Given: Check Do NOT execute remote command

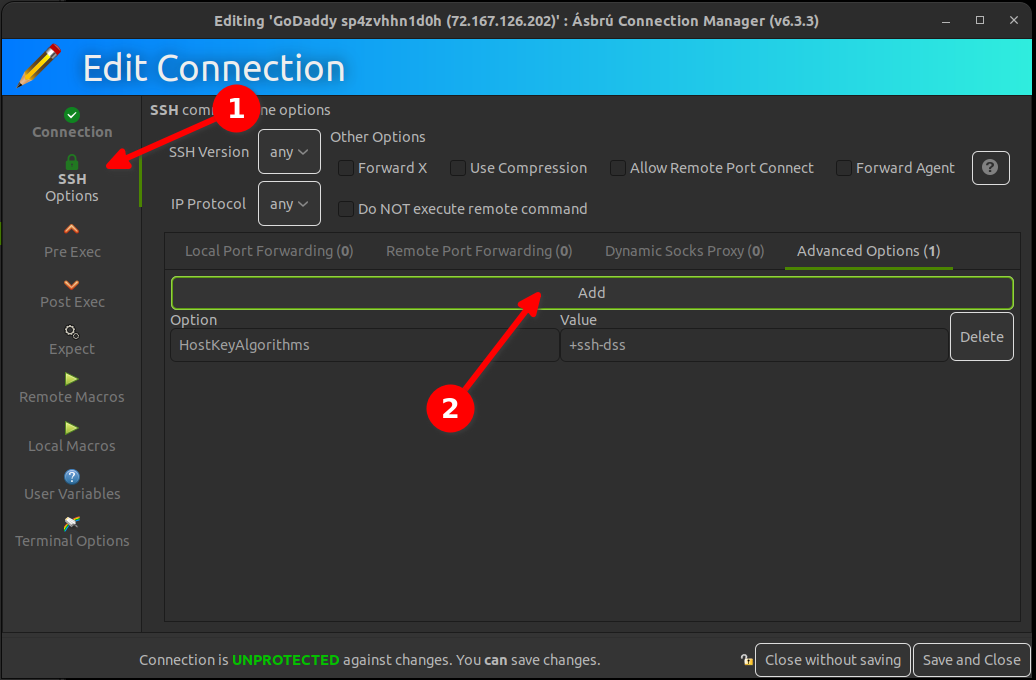Looking at the screenshot, I should click(346, 209).
